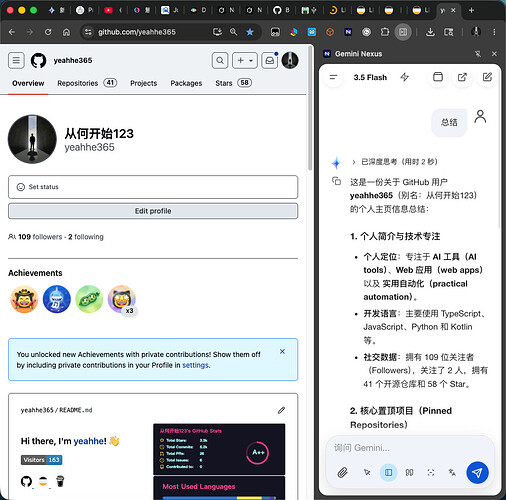The width and height of the screenshot is (506, 500).
Task: Reload the page
Action: point(48,32)
